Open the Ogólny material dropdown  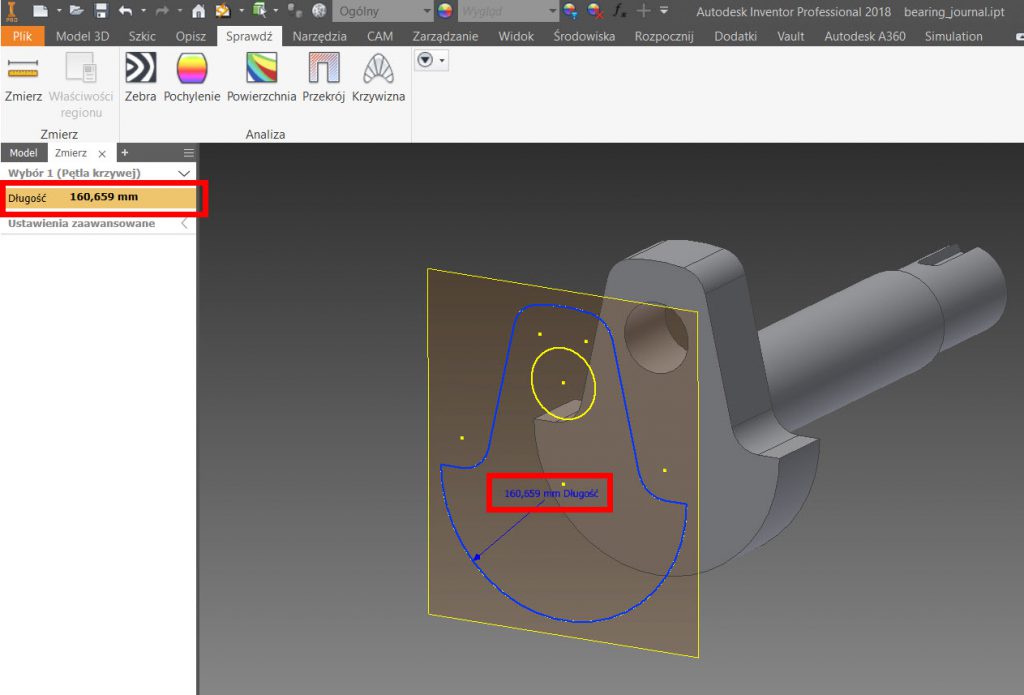click(428, 11)
